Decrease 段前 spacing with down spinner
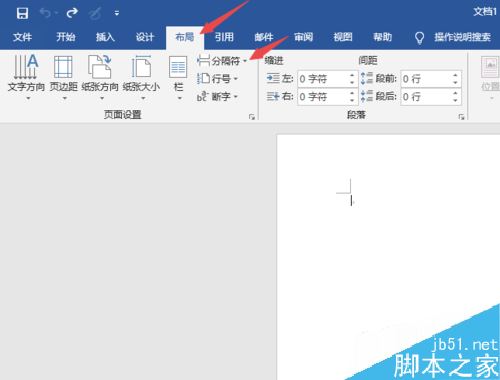Screen dimensions: 500x380 coord(456,83)
